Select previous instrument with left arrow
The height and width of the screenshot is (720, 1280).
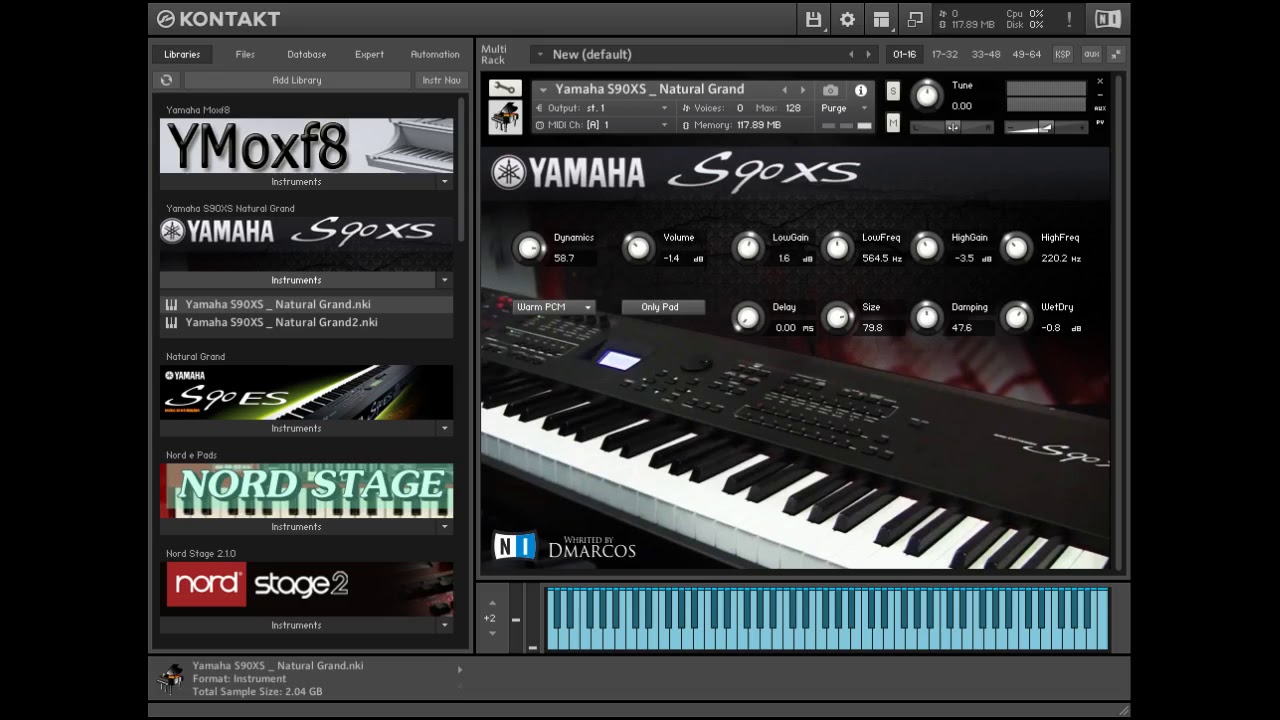click(x=784, y=90)
